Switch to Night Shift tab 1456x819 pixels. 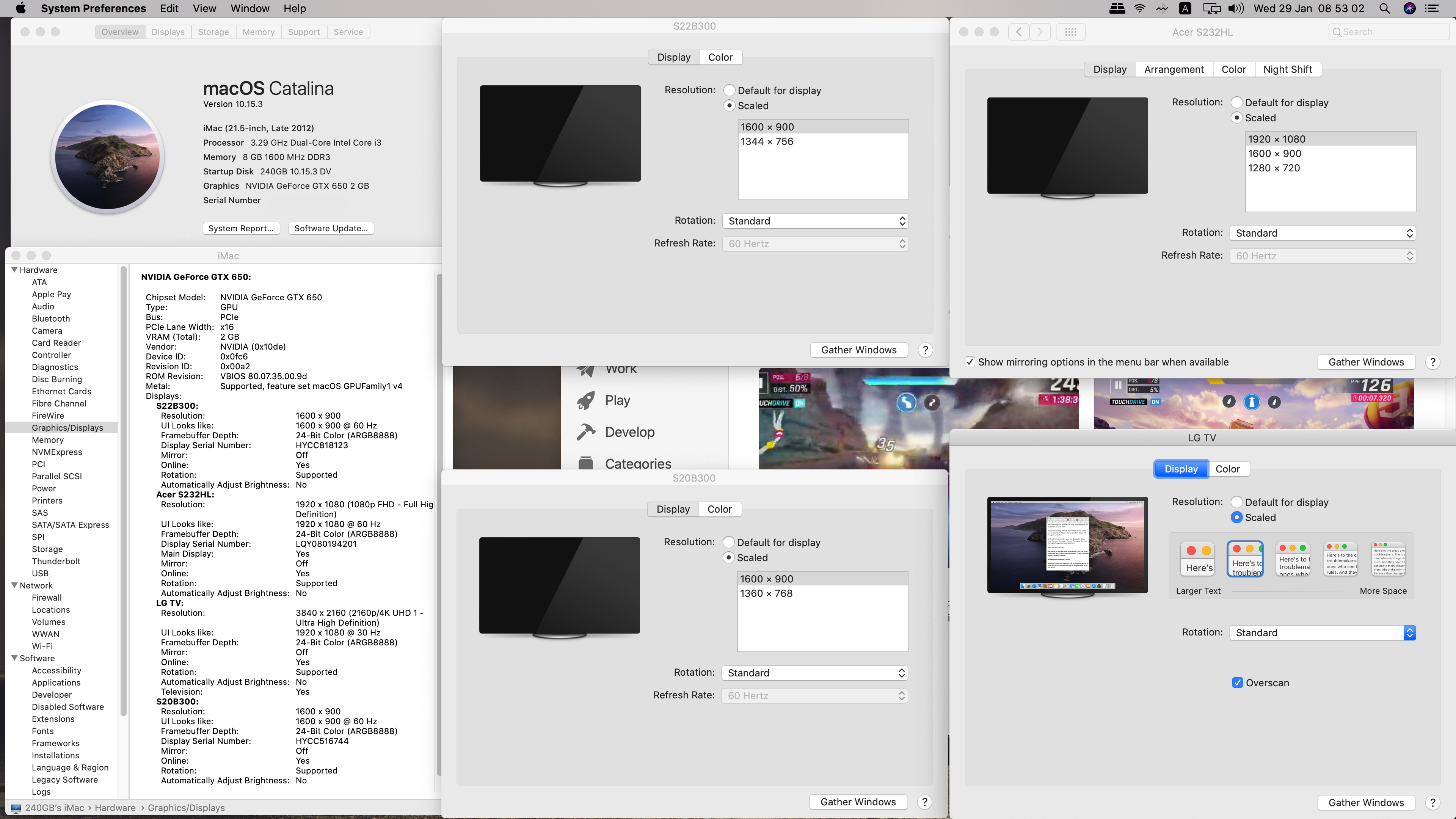[x=1288, y=69]
